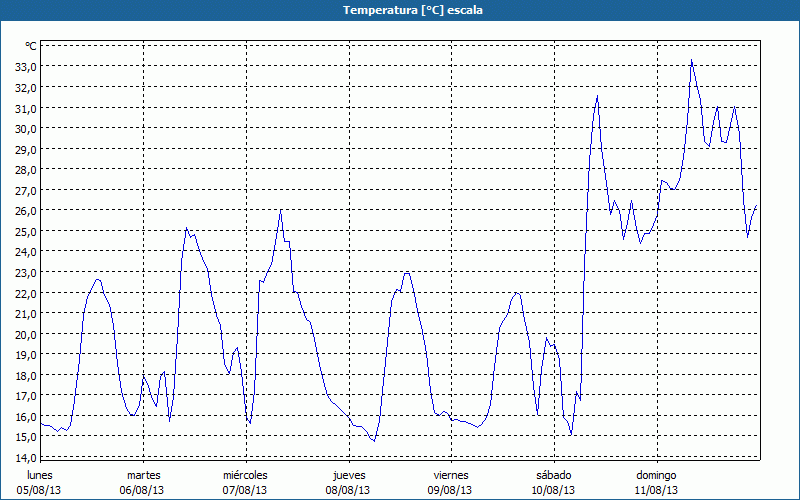Click the "sábado" day label
Viewport: 800px width, 500px height.
(554, 475)
